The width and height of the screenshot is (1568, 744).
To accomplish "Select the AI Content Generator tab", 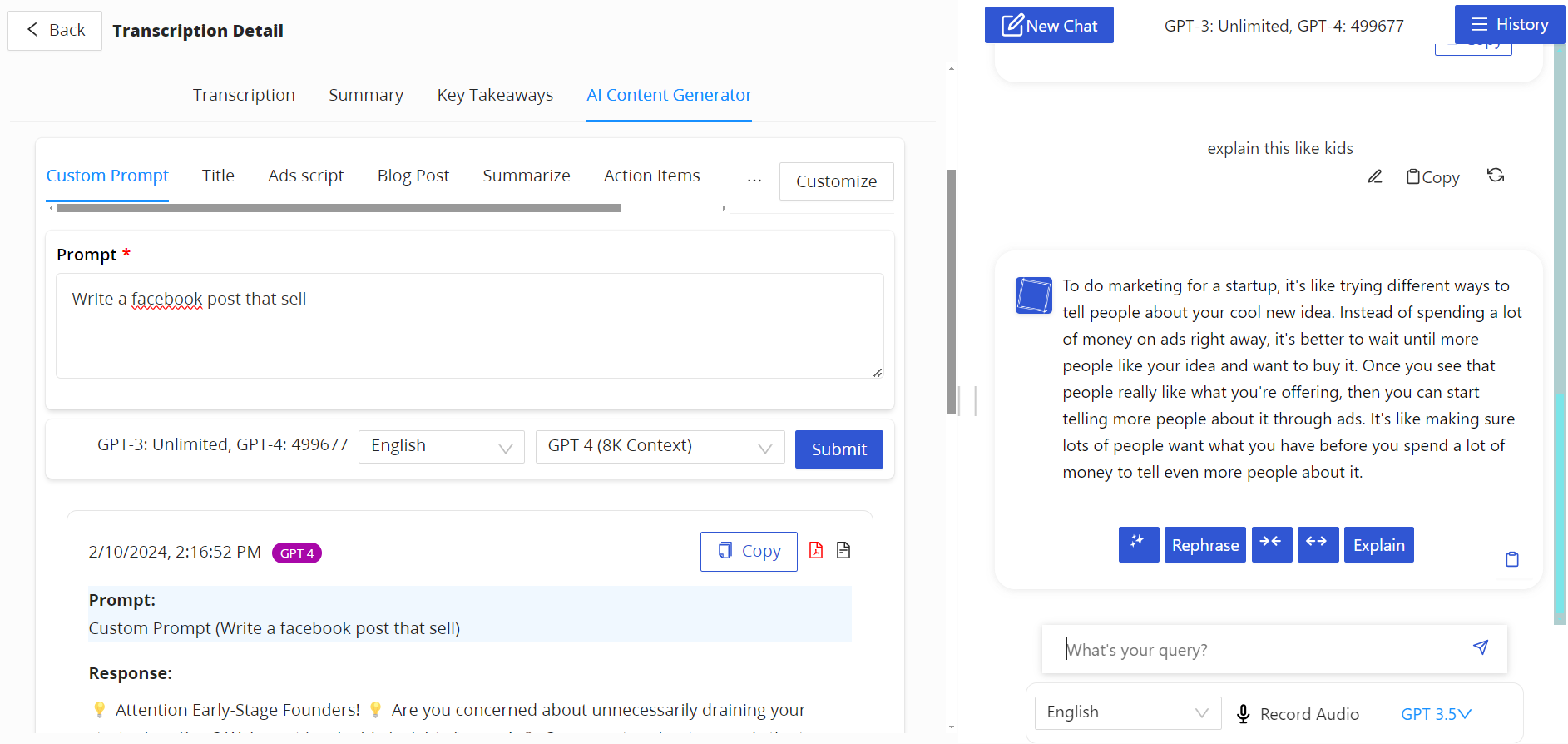I will tap(669, 96).
